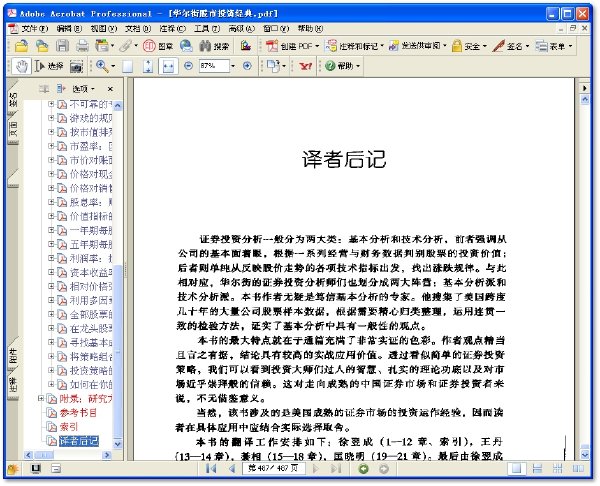Click the bookmarks panel scroll-right arrow

click(107, 455)
